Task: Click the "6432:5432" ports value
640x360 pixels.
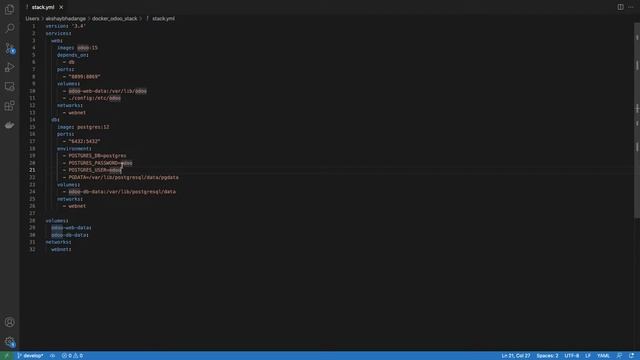Action: pyautogui.click(x=84, y=141)
